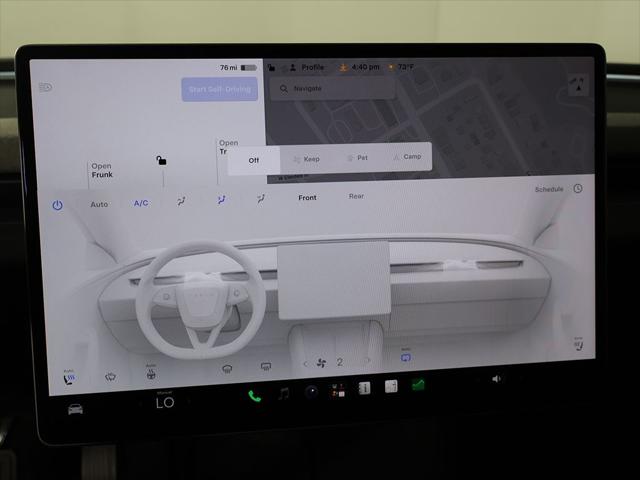Tap the climate power icon
The width and height of the screenshot is (640, 480).
click(58, 205)
